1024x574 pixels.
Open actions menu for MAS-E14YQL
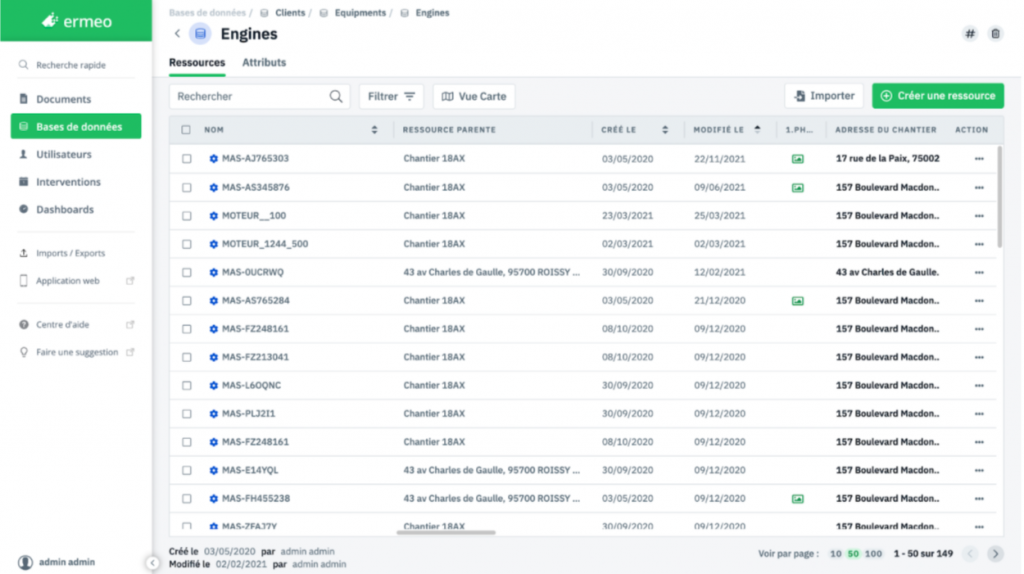(979, 470)
